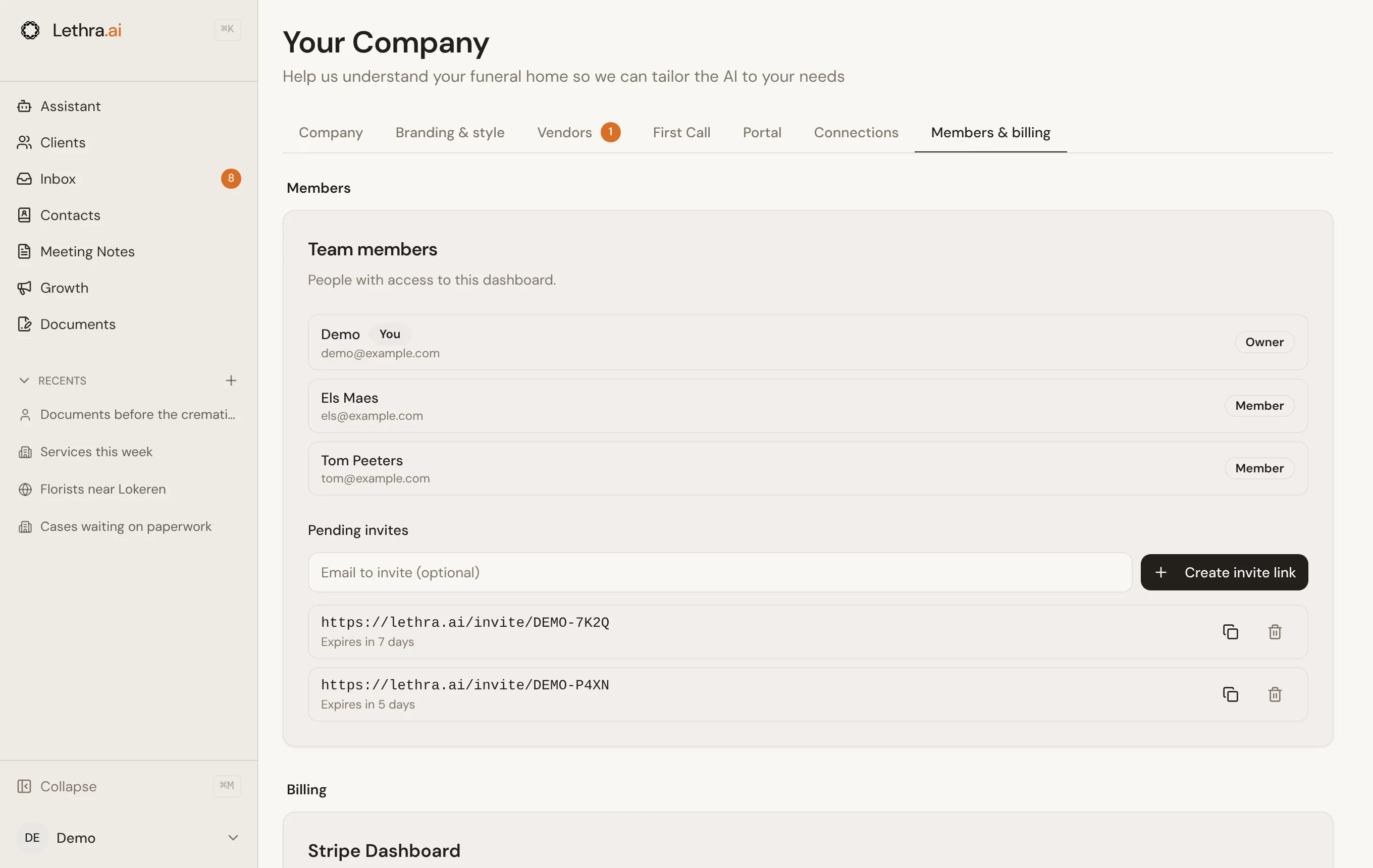This screenshot has width=1373, height=868.
Task: Copy the DEMO-P4XN invite link
Action: pos(1230,694)
